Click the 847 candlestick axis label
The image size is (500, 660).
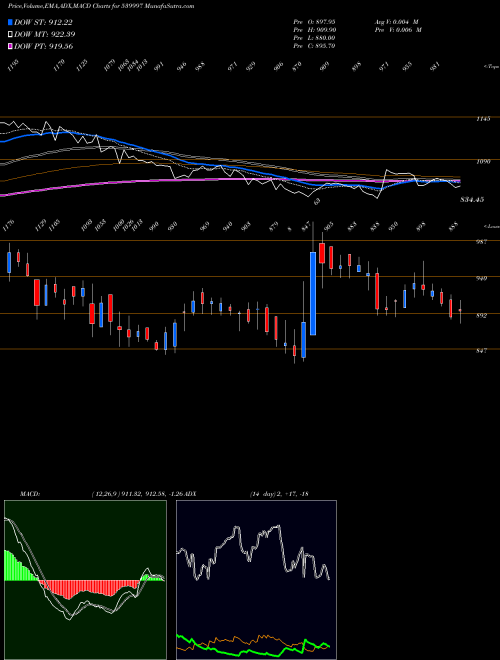482,350
